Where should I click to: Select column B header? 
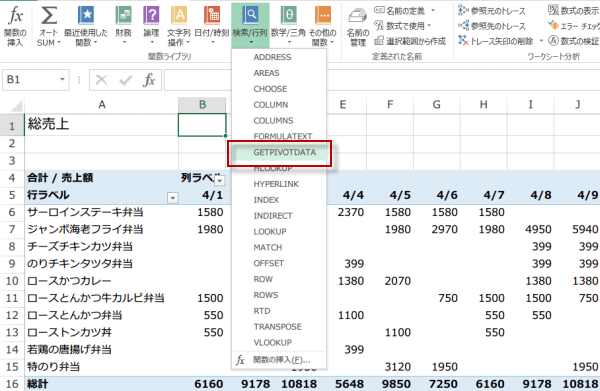tap(202, 105)
